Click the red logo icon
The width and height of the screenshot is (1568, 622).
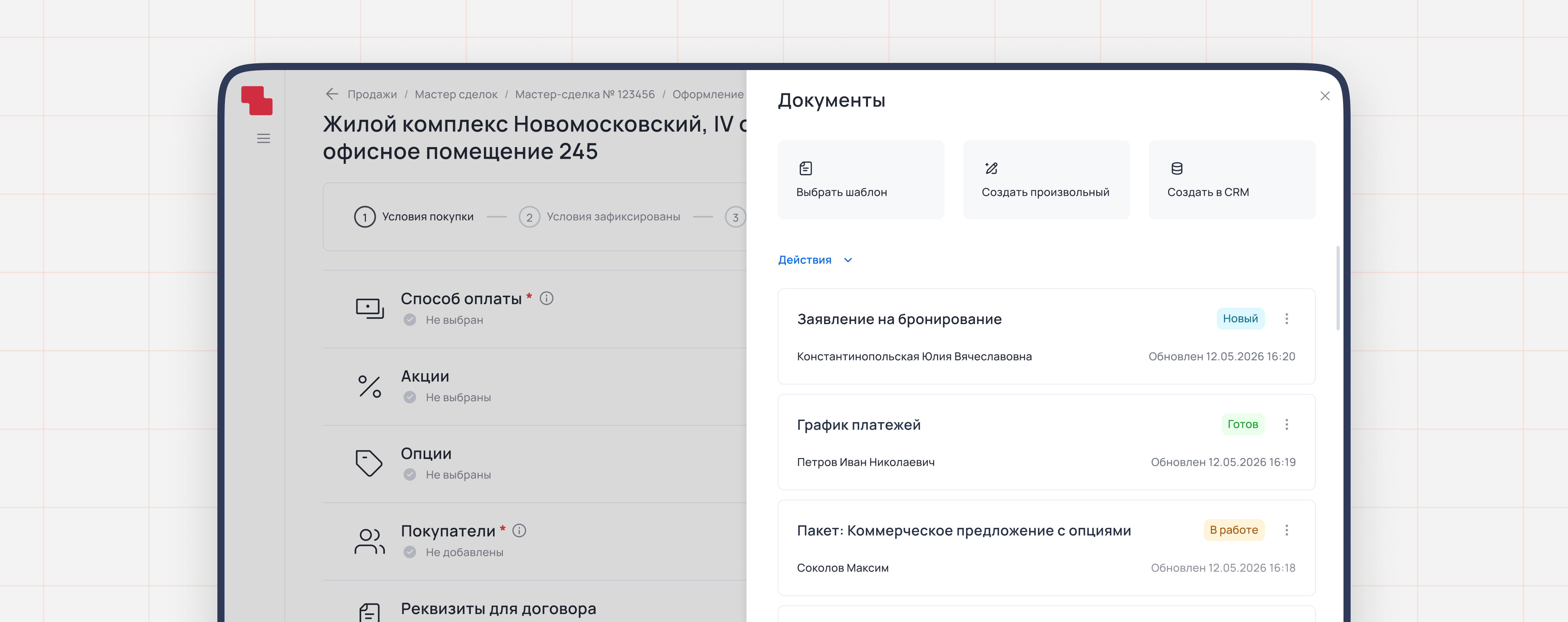tap(256, 101)
